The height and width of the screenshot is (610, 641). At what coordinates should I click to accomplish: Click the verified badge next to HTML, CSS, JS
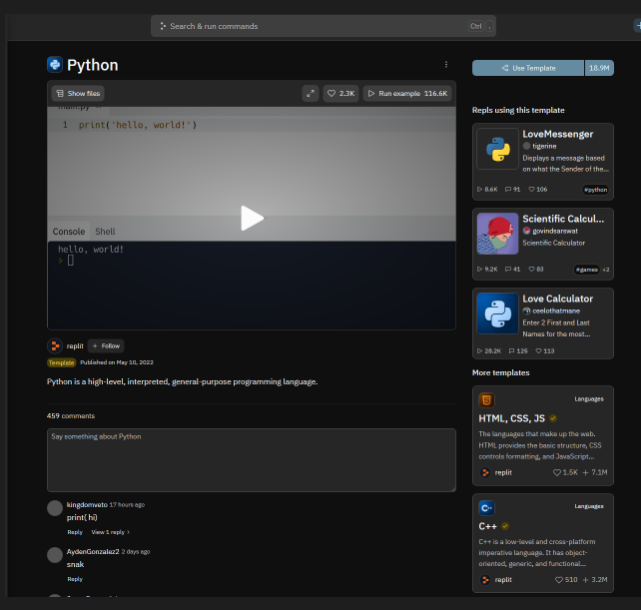(553, 419)
